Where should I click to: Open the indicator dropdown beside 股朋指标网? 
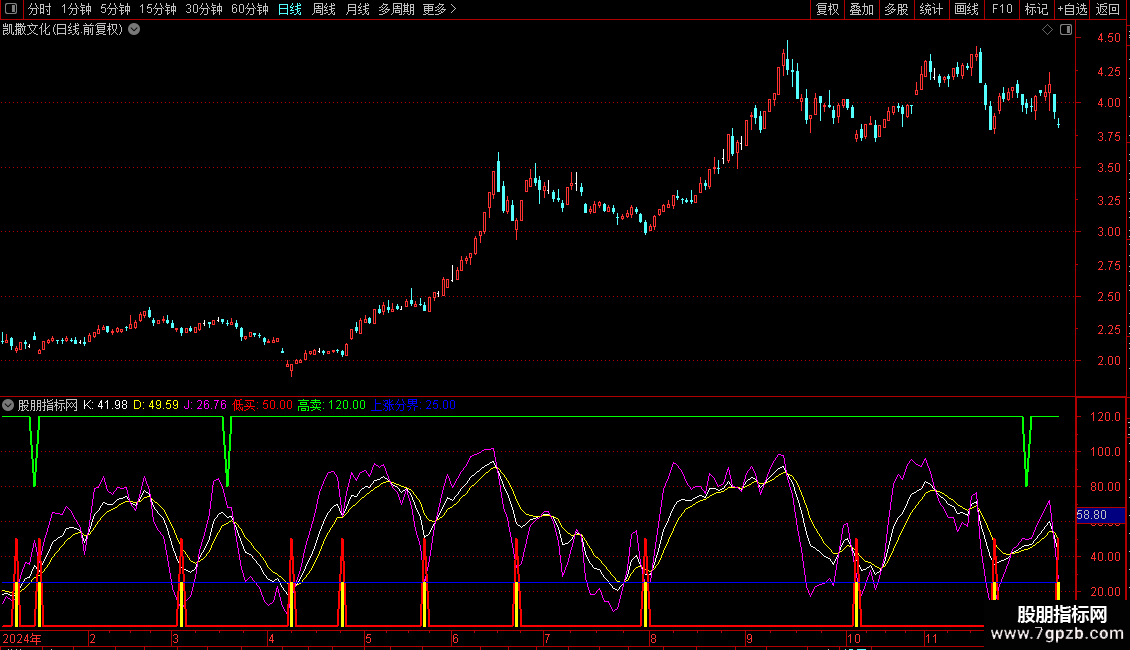pos(8,405)
